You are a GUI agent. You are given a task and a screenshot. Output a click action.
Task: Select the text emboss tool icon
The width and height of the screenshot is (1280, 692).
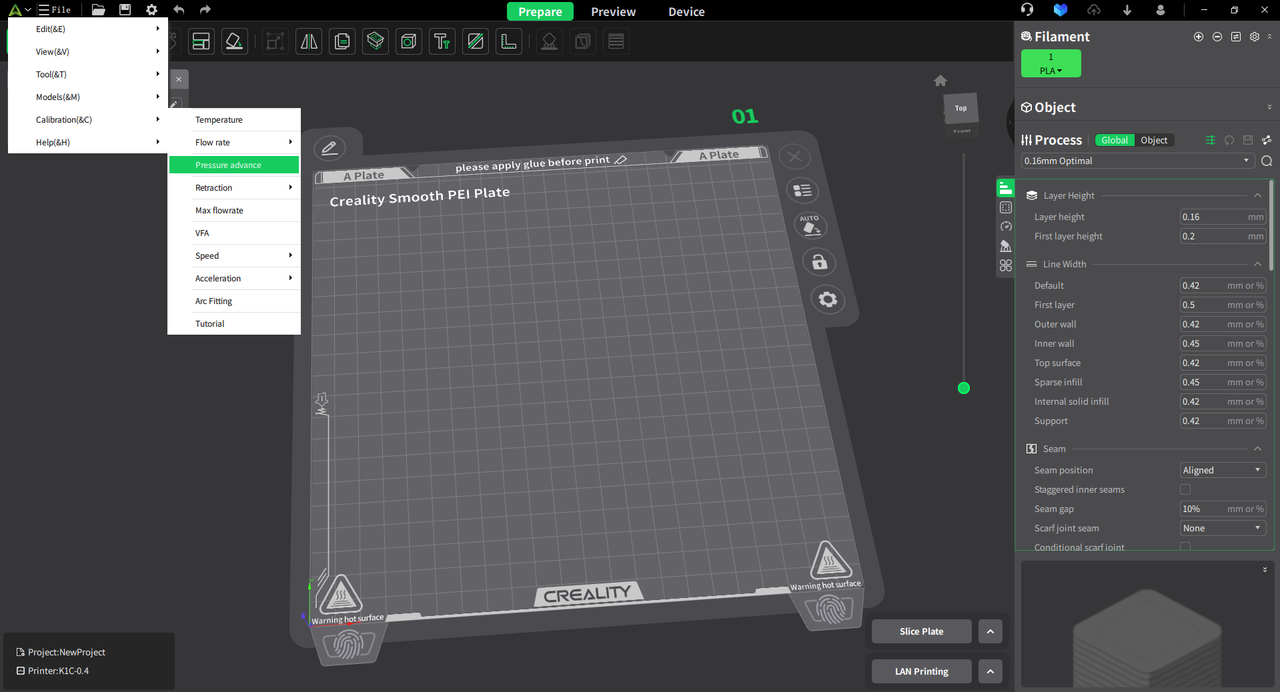[x=442, y=42]
